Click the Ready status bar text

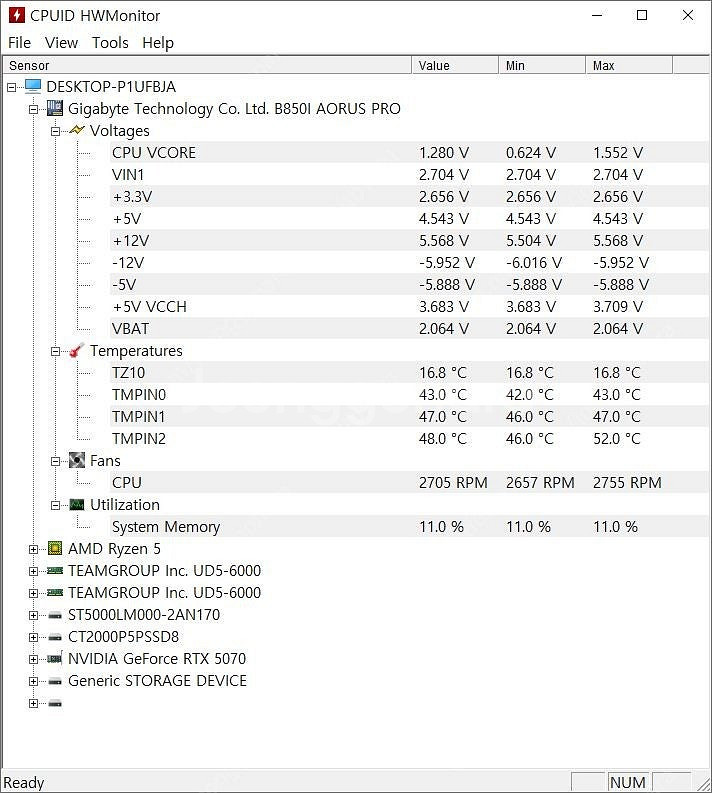24,783
